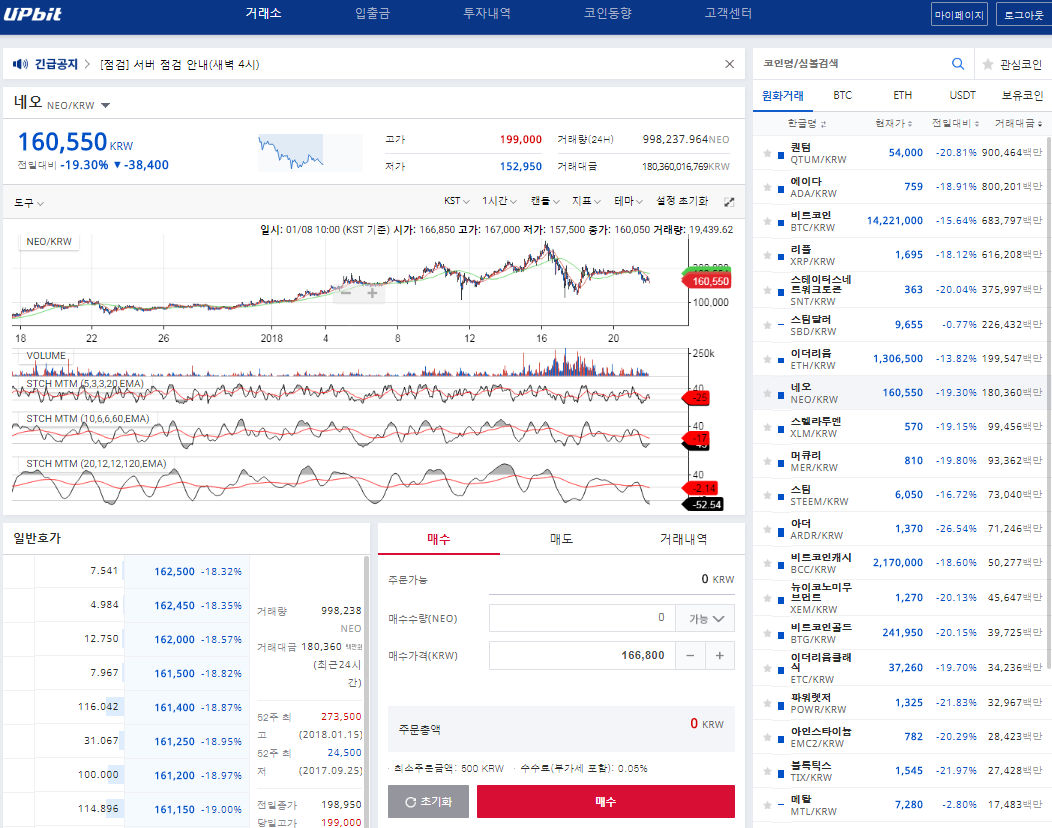Click order book price 161,400
The width and height of the screenshot is (1052, 828).
[174, 708]
